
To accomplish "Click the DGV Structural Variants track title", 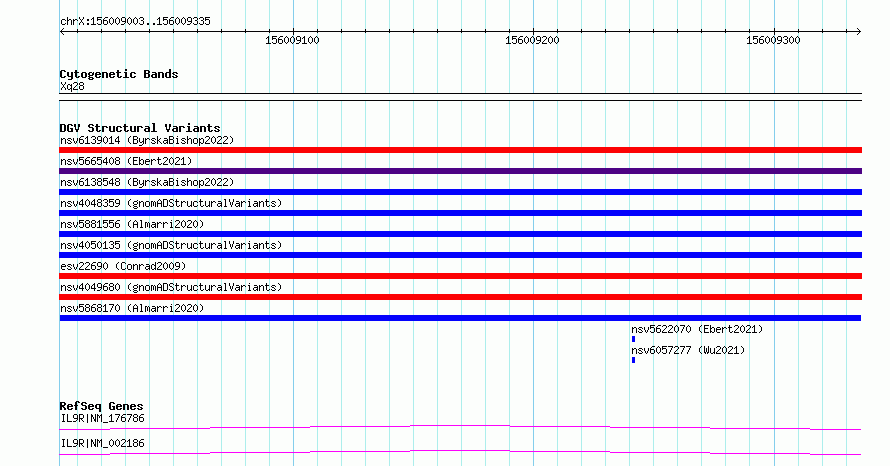I will coord(140,128).
